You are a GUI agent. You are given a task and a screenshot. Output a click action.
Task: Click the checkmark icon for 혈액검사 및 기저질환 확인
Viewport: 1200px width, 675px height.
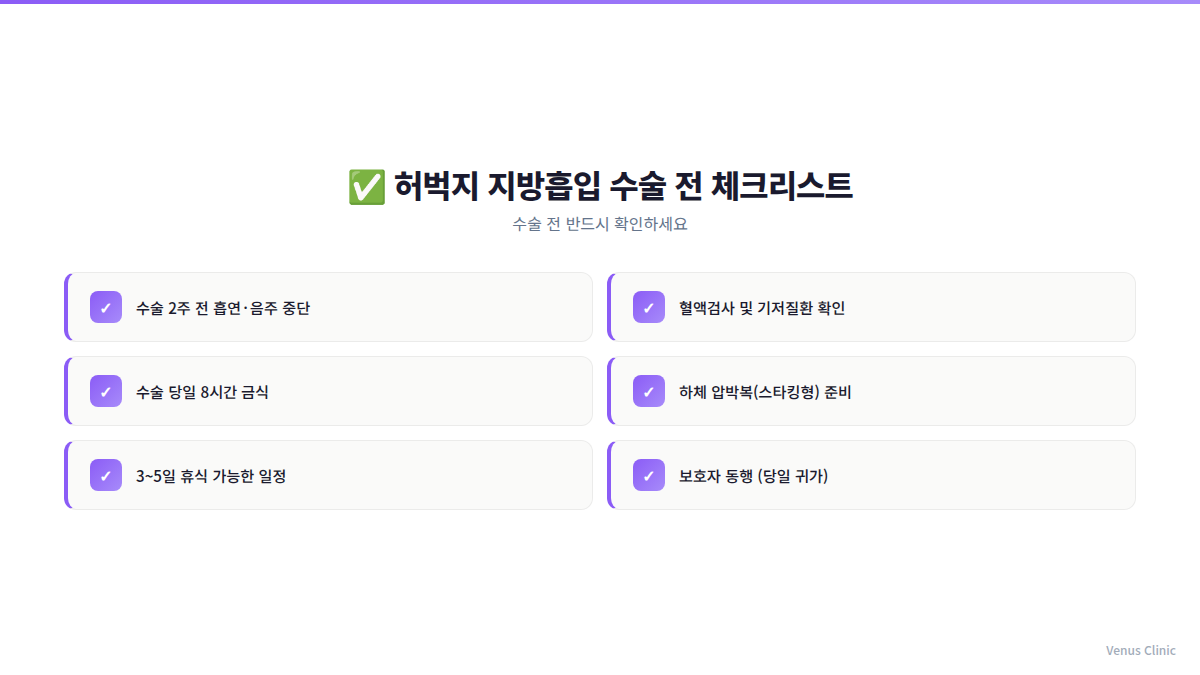click(x=648, y=307)
